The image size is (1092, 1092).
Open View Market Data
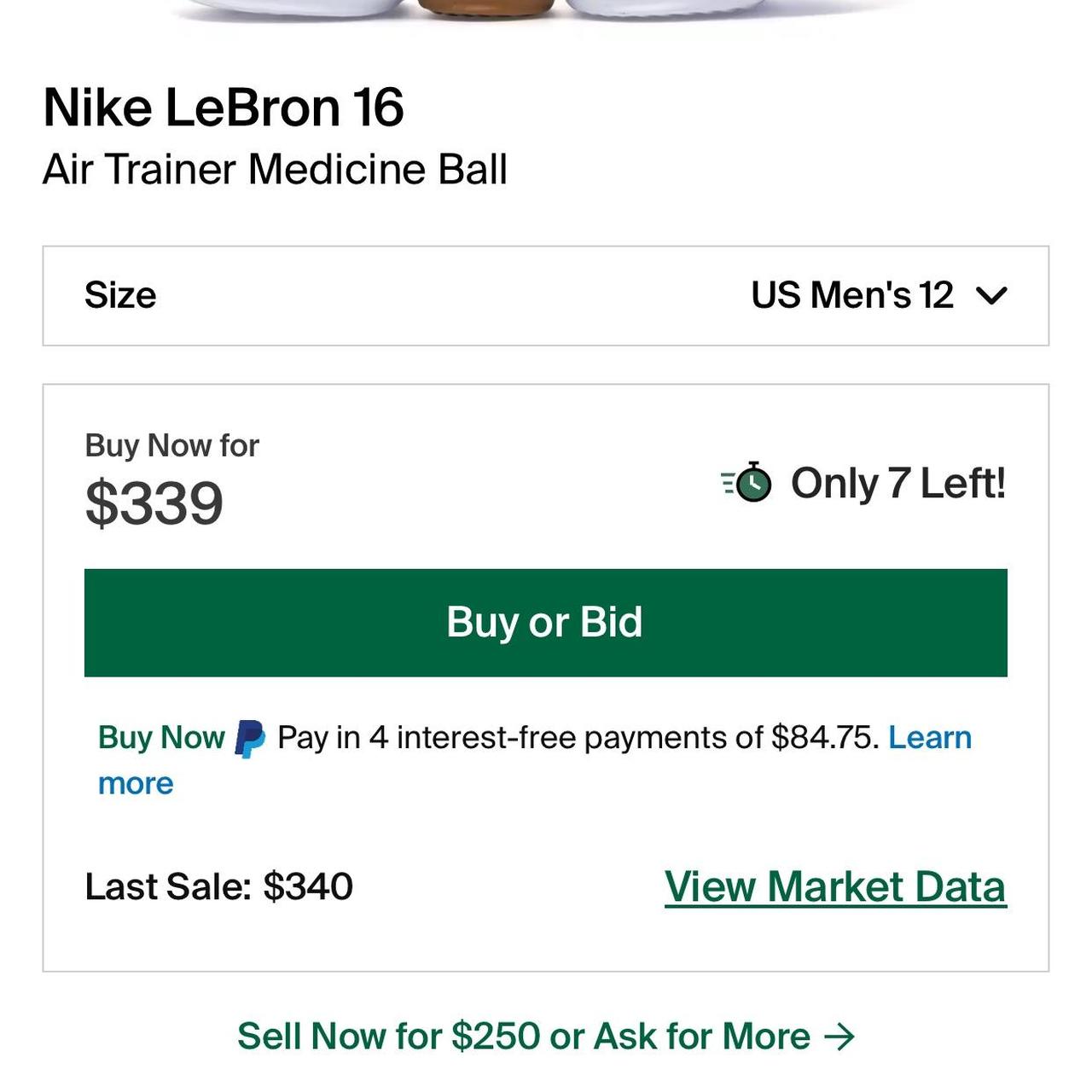click(x=836, y=886)
